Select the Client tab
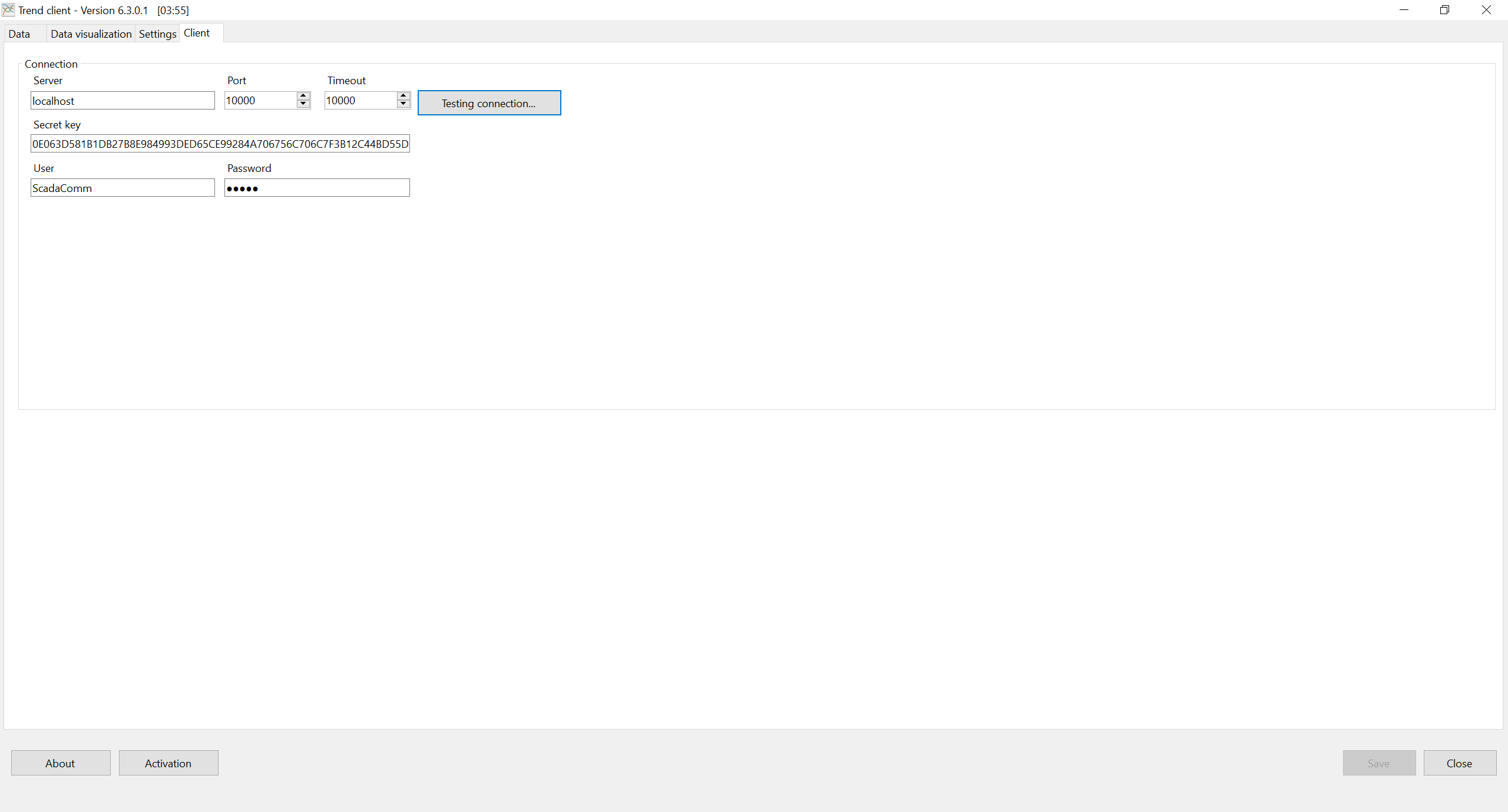This screenshot has height=812, width=1508. (x=197, y=33)
